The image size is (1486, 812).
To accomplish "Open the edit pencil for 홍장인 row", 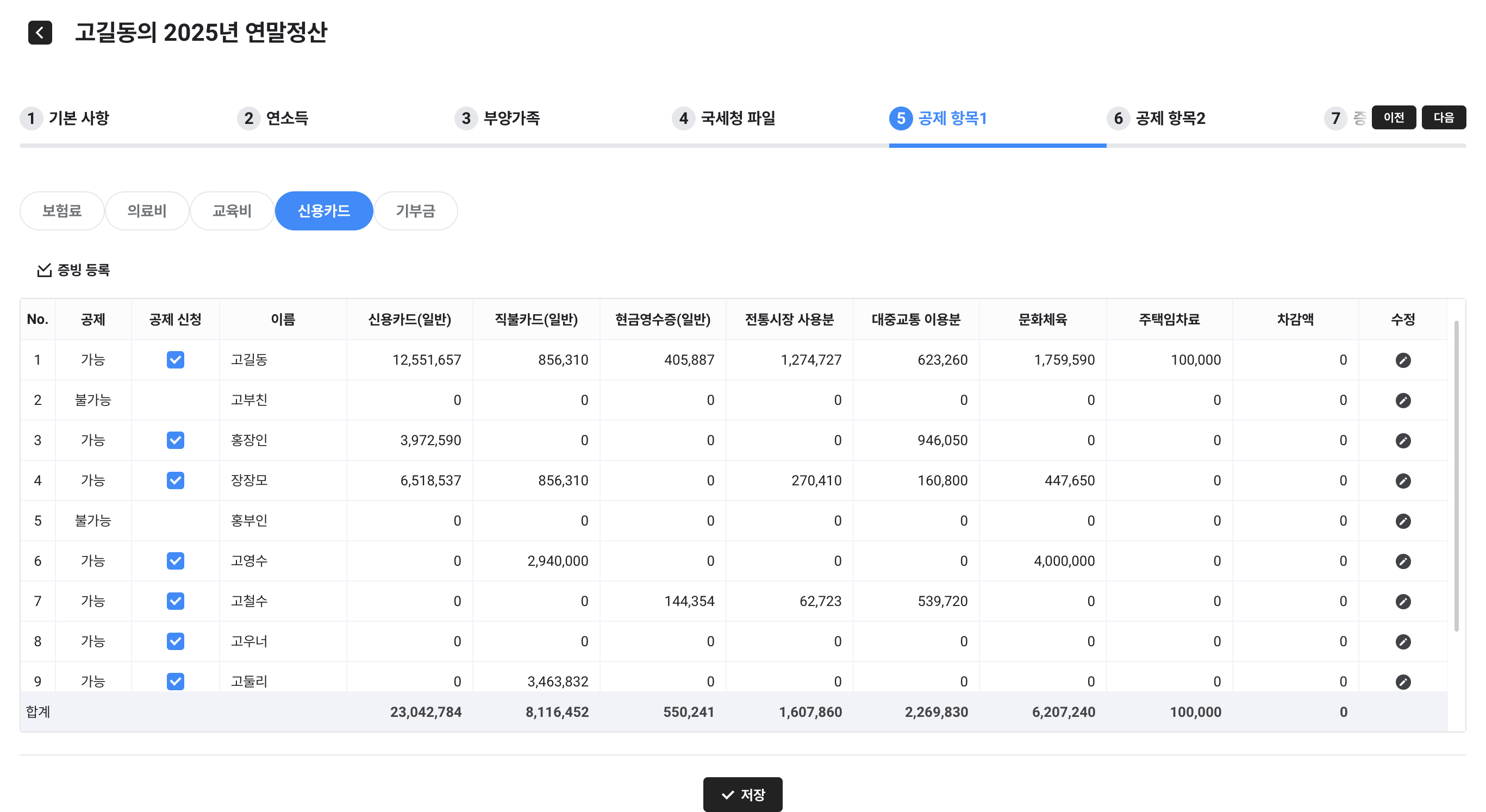I will click(x=1402, y=441).
